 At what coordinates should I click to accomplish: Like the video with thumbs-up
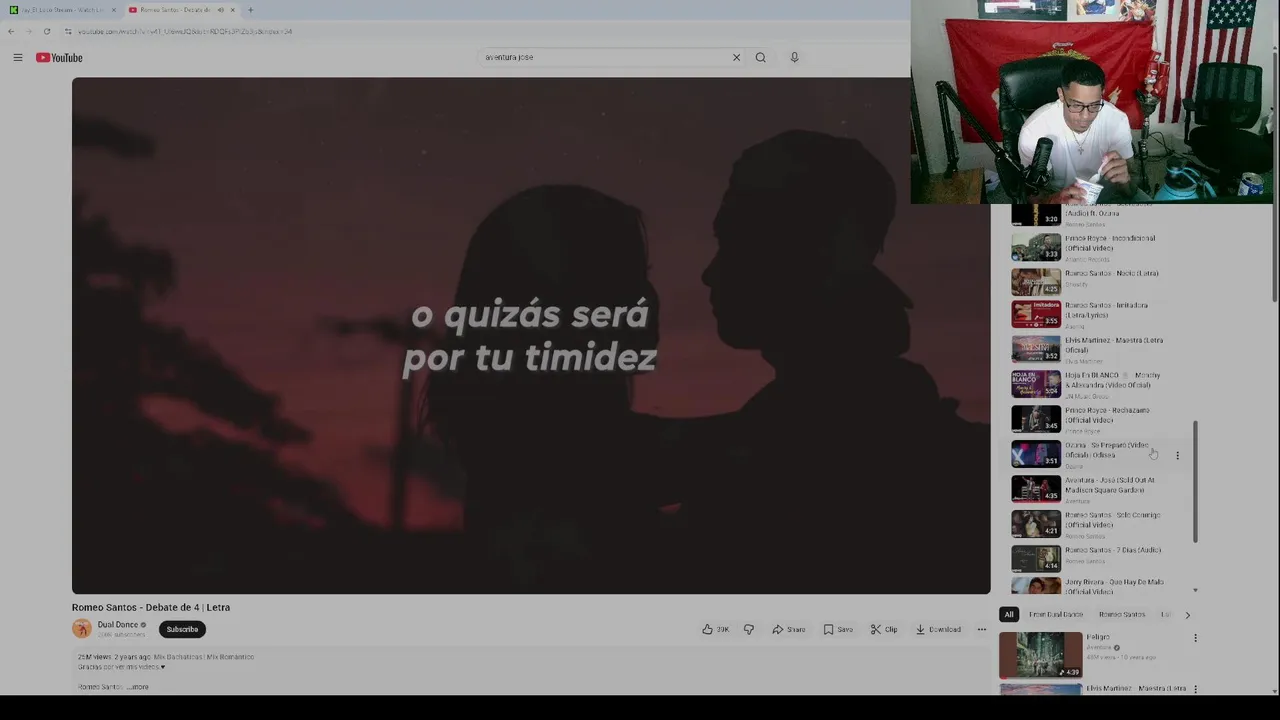pos(715,629)
